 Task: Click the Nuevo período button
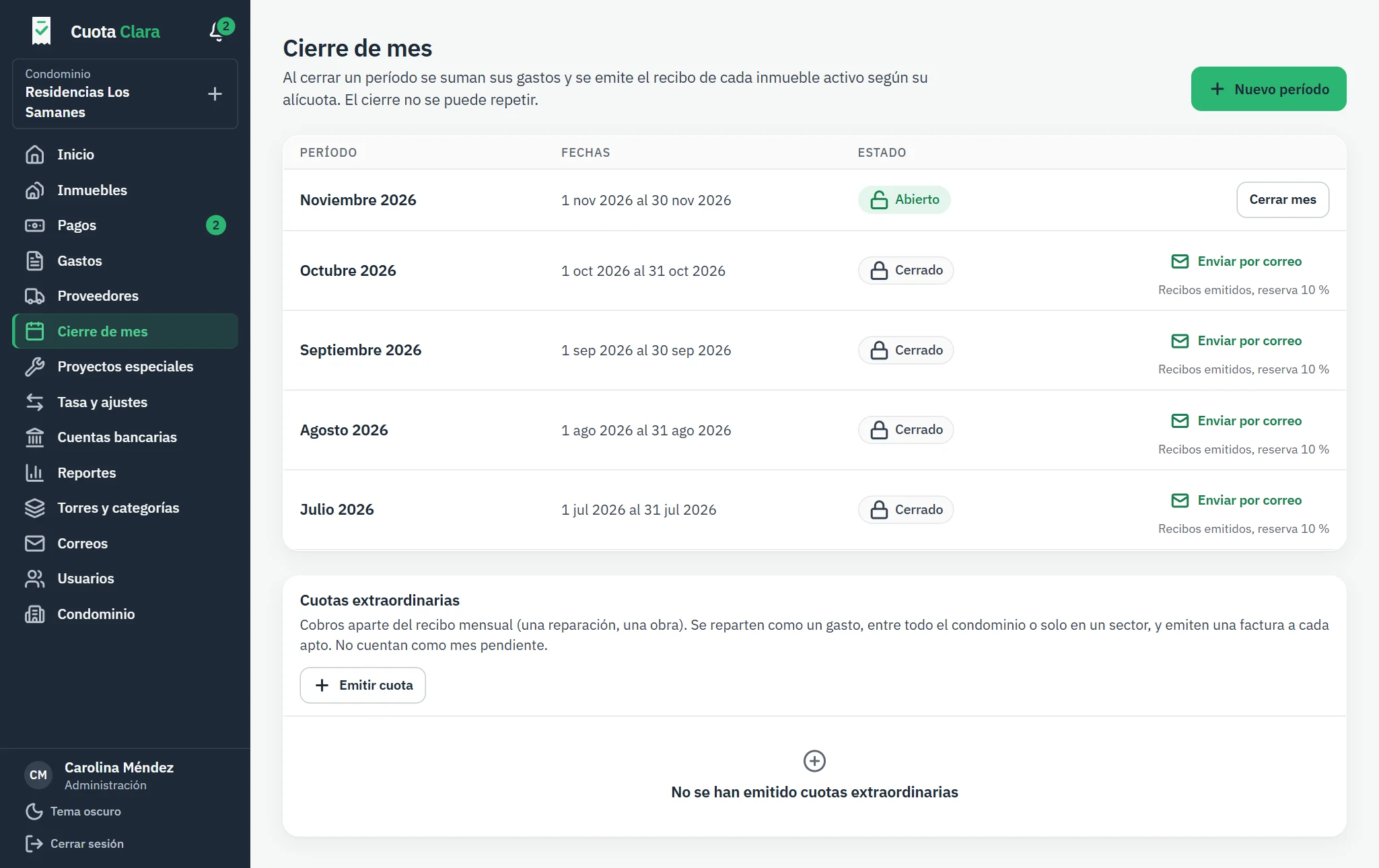tap(1269, 89)
